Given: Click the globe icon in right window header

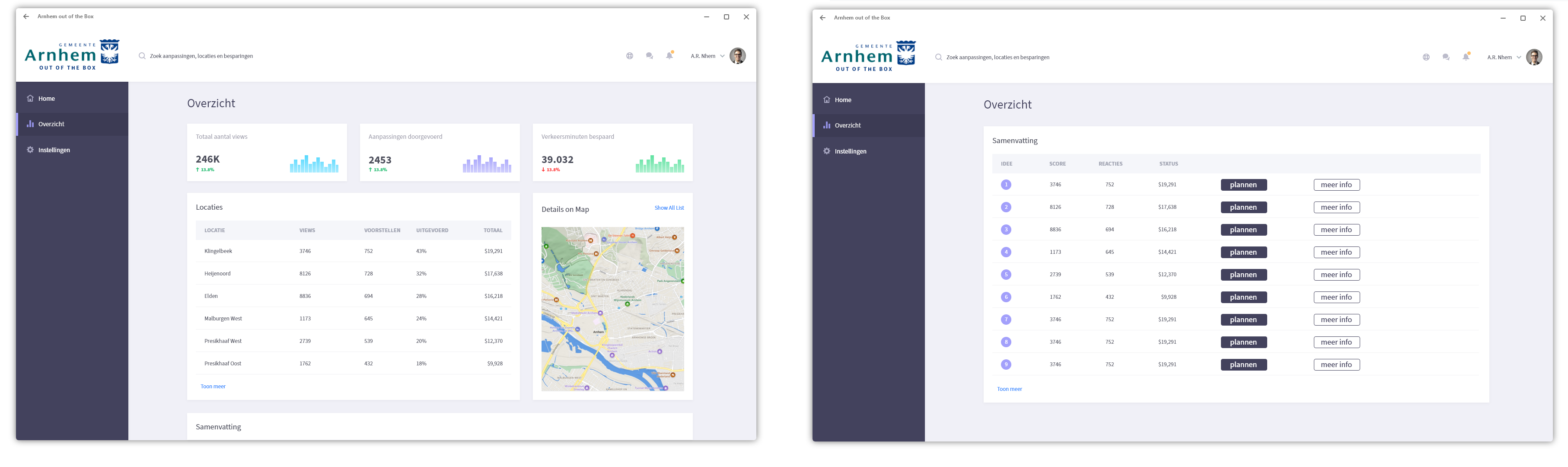Looking at the screenshot, I should pyautogui.click(x=1425, y=57).
